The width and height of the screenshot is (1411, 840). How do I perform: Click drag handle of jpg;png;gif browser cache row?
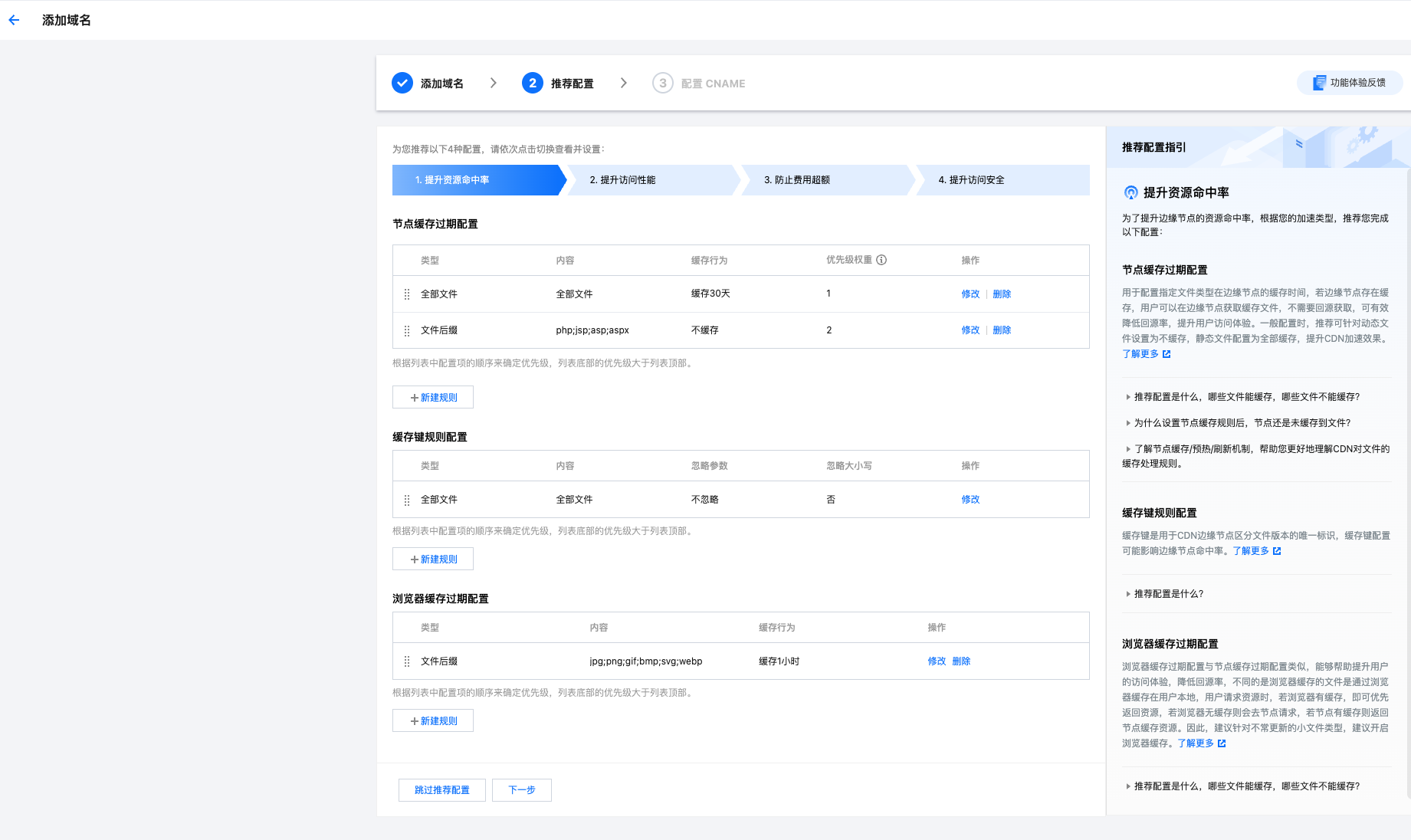[407, 661]
